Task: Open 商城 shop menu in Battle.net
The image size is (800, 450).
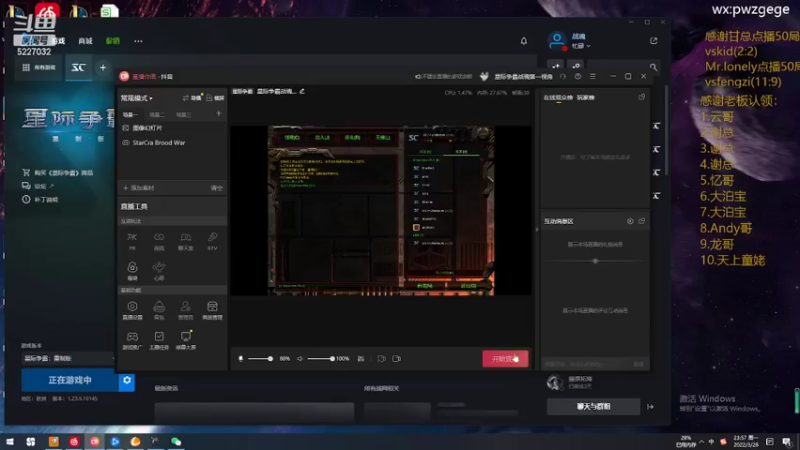Action: point(85,41)
